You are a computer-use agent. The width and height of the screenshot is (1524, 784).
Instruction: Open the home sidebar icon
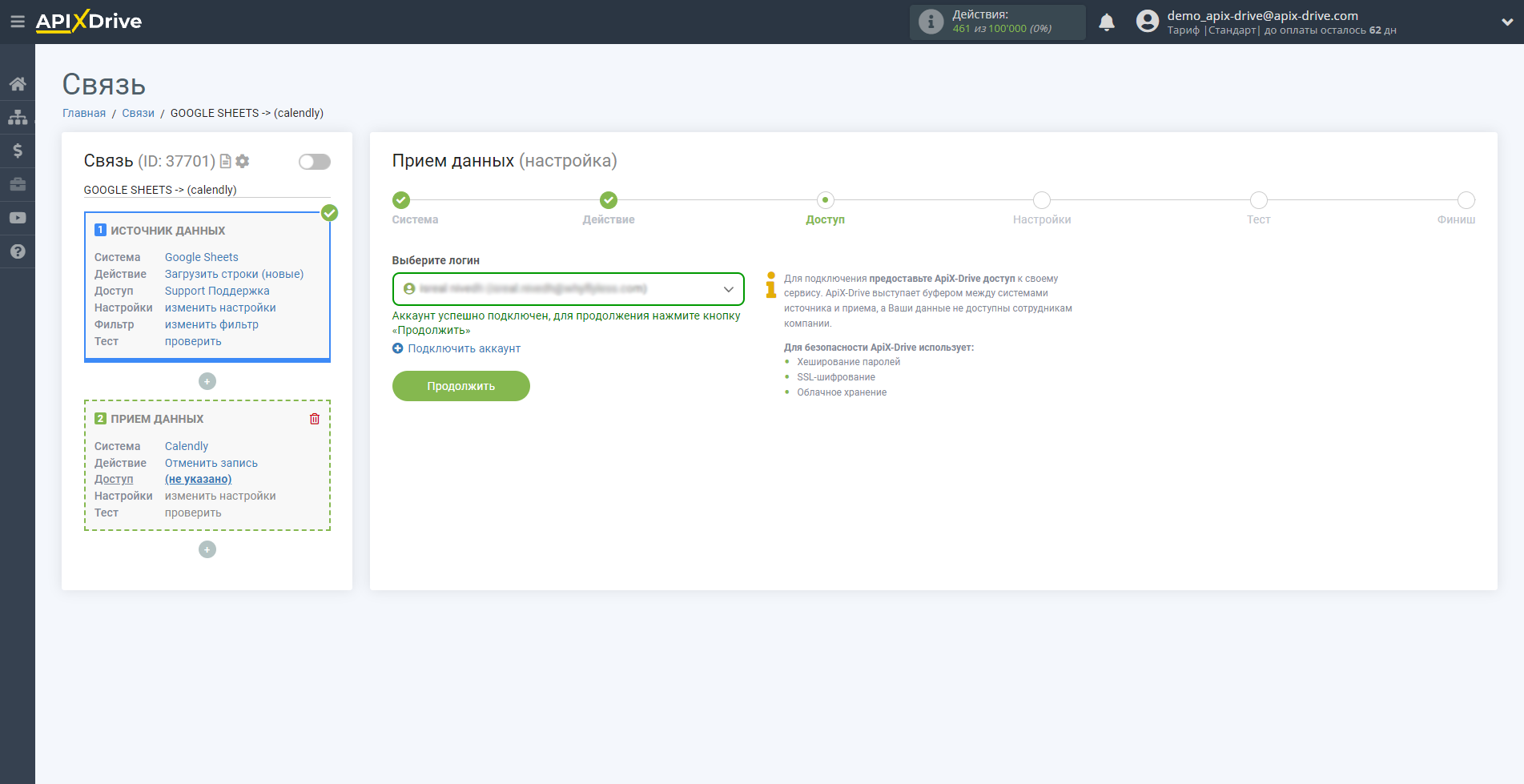pyautogui.click(x=18, y=83)
